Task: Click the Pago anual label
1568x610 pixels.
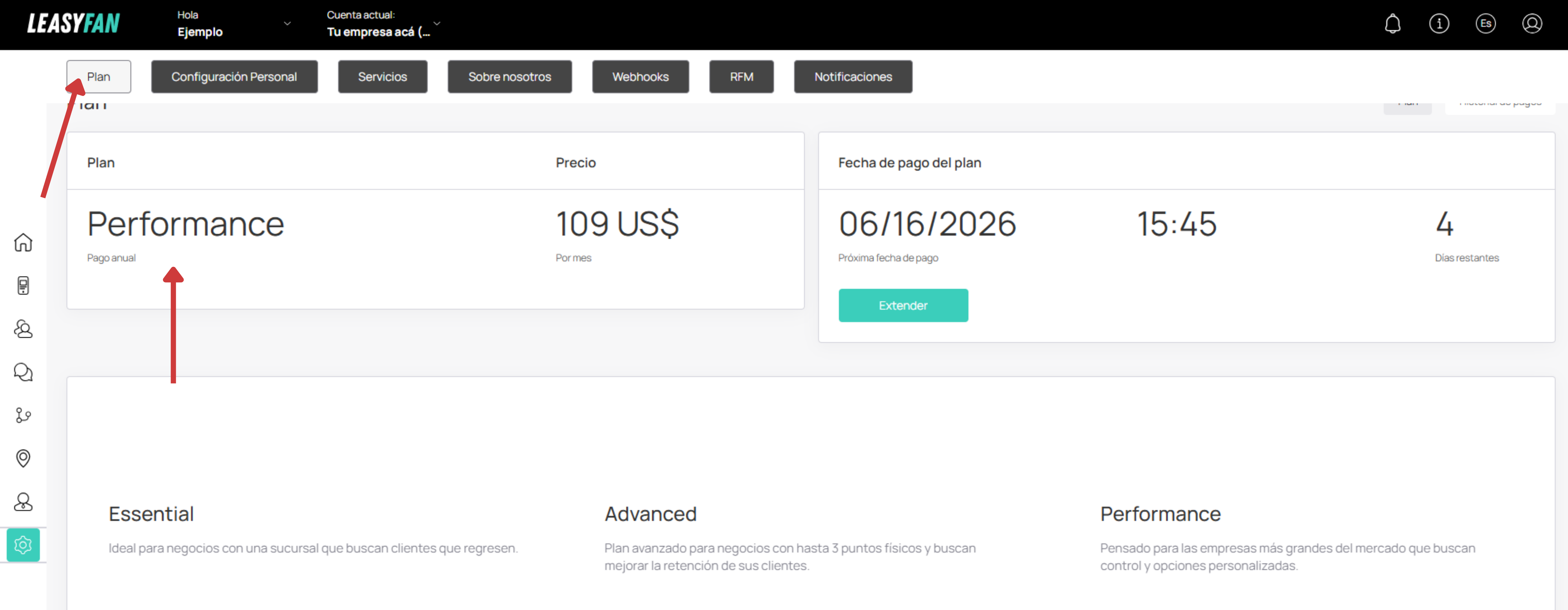Action: [112, 258]
